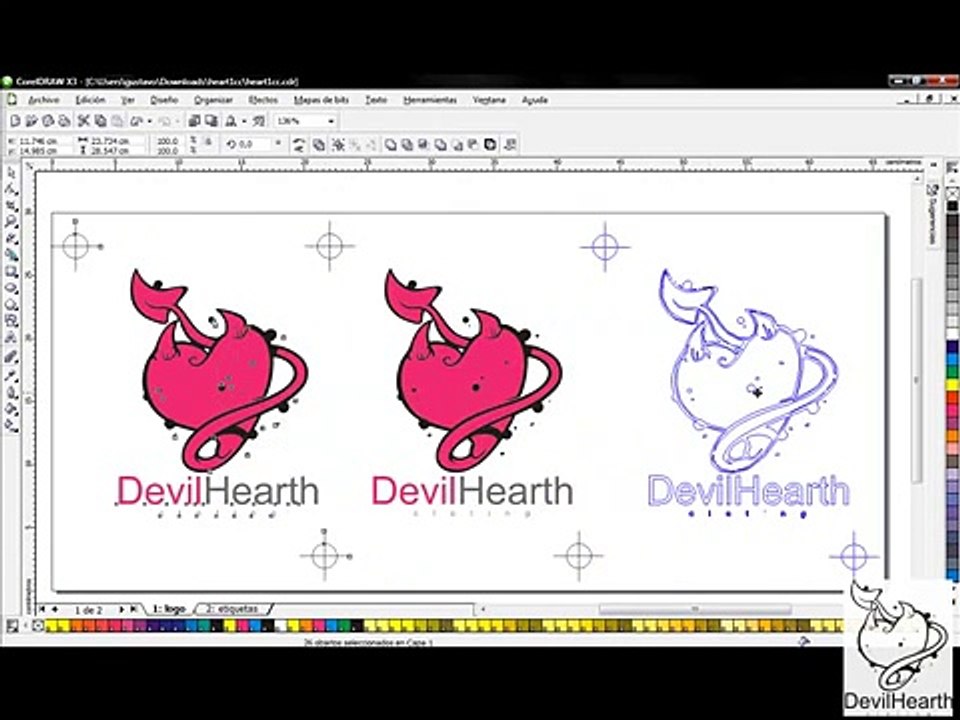Open the Diseño menu
The image size is (960, 720).
[164, 100]
